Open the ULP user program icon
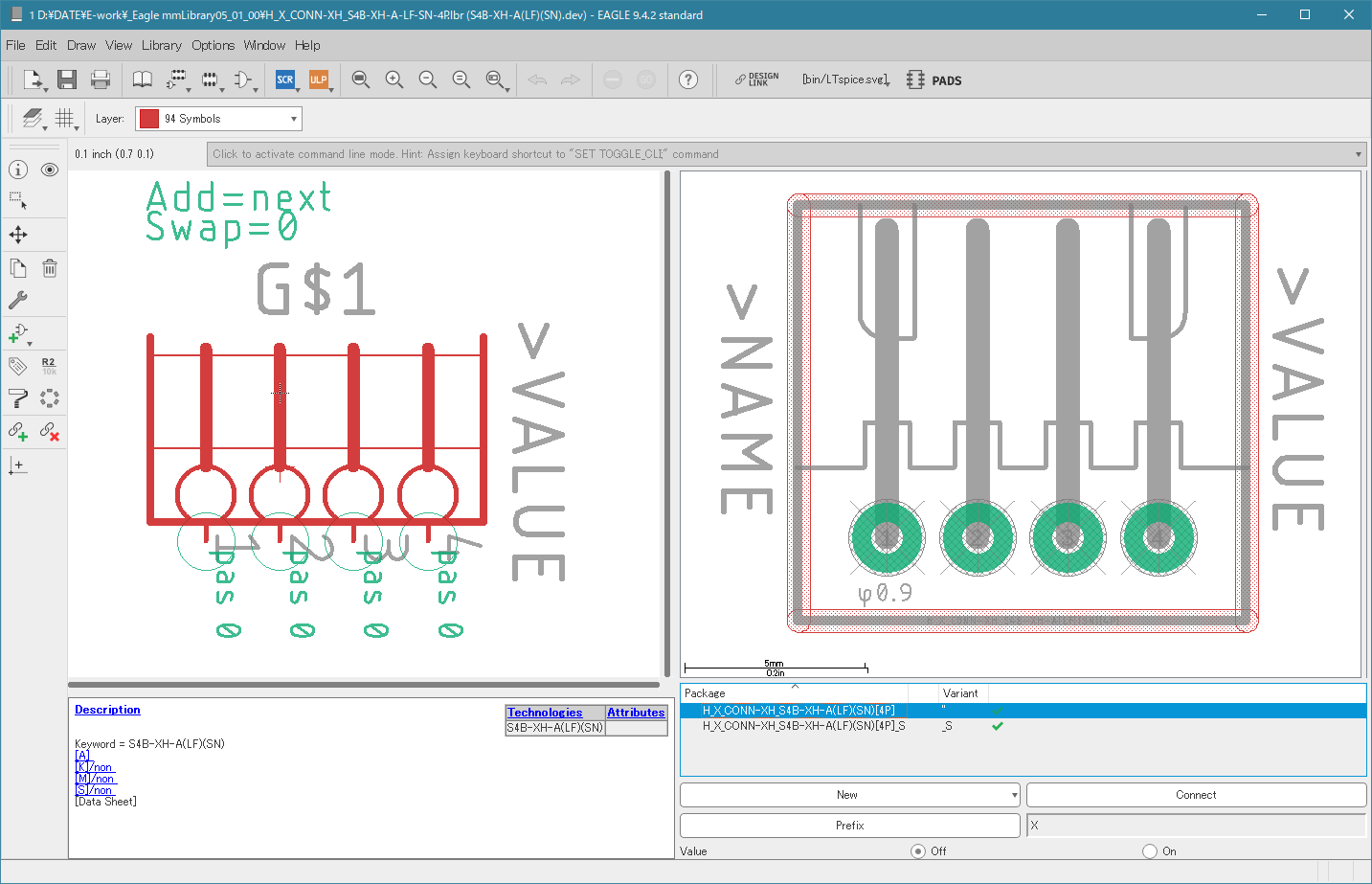This screenshot has width=1372, height=884. (319, 79)
